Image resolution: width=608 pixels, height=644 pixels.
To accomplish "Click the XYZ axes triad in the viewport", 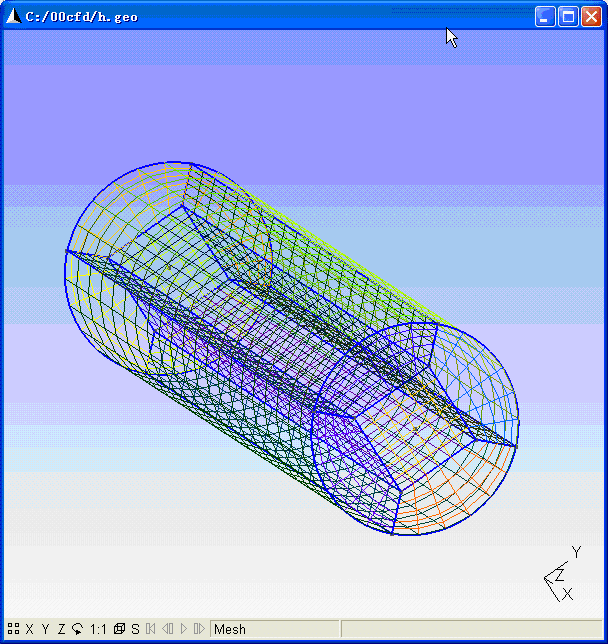I will (x=560, y=576).
